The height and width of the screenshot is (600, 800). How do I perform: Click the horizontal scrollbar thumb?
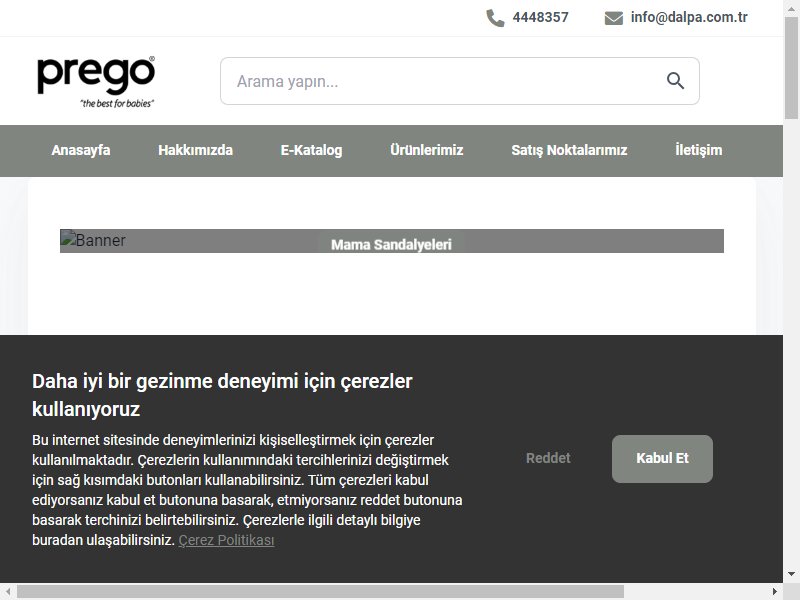coord(320,592)
